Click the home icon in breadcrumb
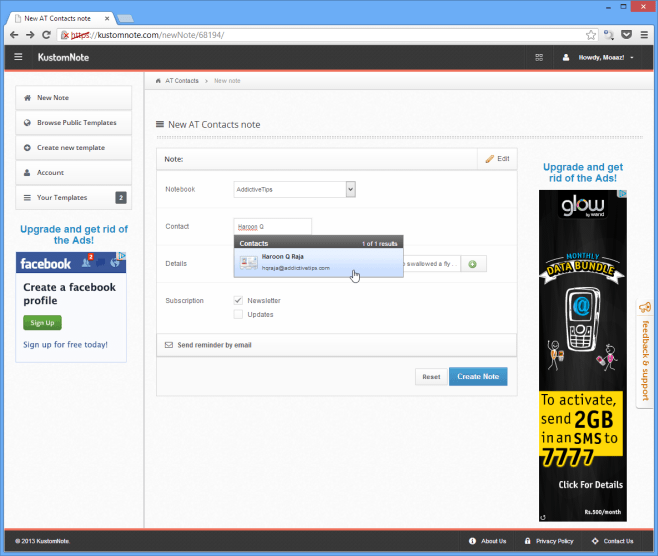 [159, 80]
